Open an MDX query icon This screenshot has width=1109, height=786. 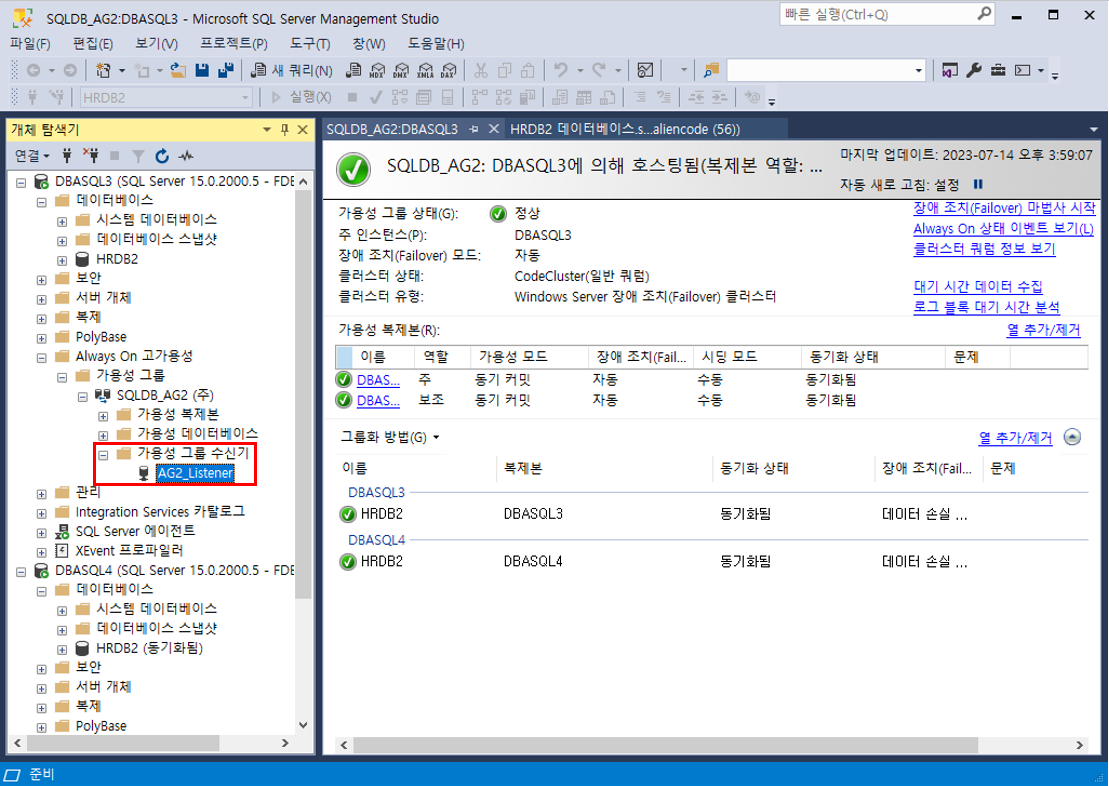(x=377, y=70)
